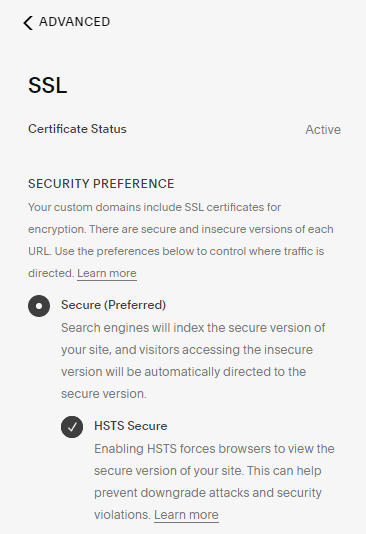366x534 pixels.
Task: Click the filled dot icon beside Secure (Preferred)
Action: (39, 306)
